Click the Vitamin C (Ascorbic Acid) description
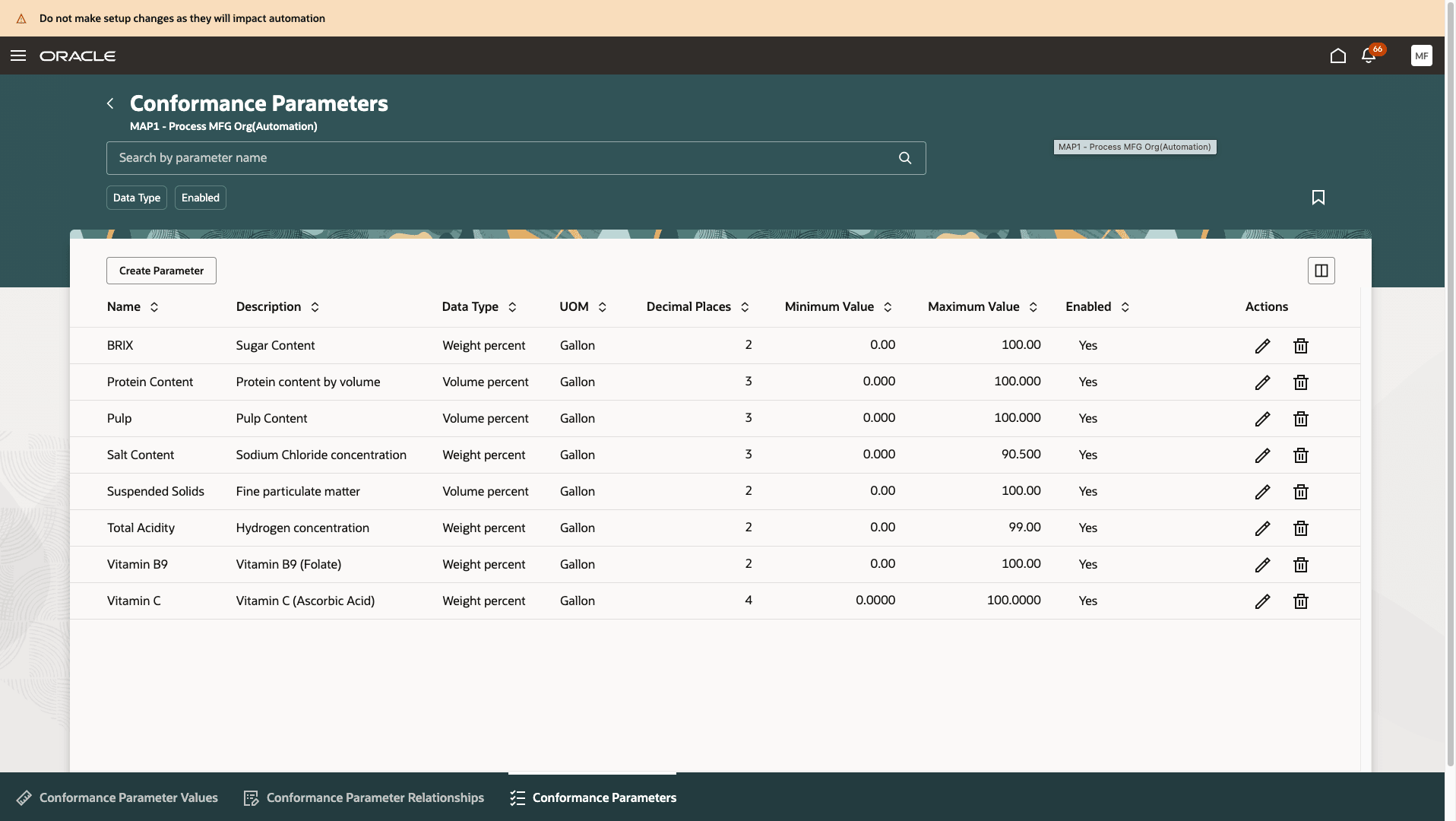The height and width of the screenshot is (821, 1456). tap(305, 601)
